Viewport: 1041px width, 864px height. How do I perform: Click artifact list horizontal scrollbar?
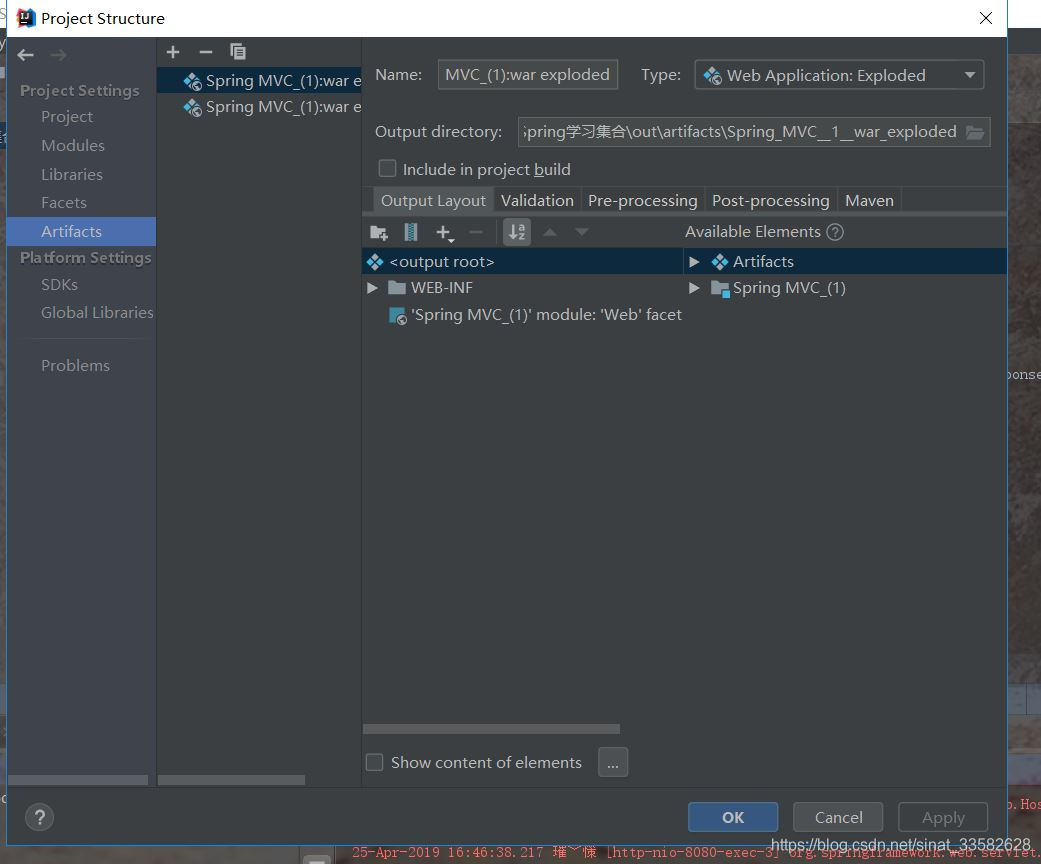coord(232,780)
